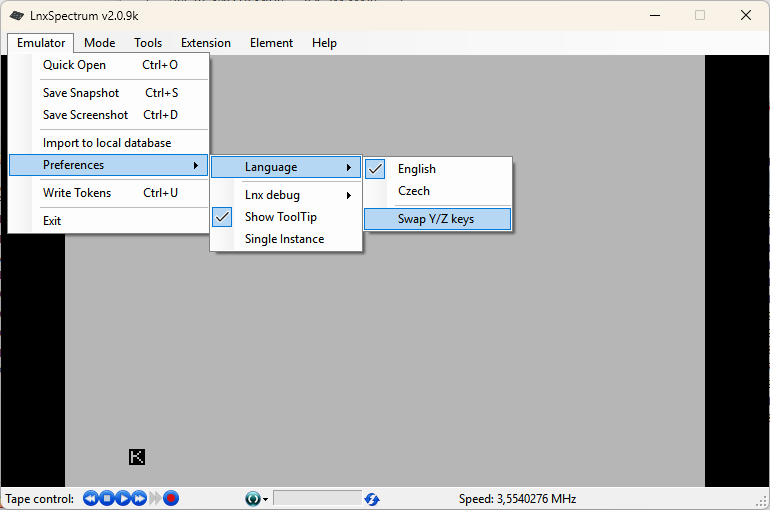
Task: Click the LnxSpectrum title bar app icon
Action: tap(17, 16)
